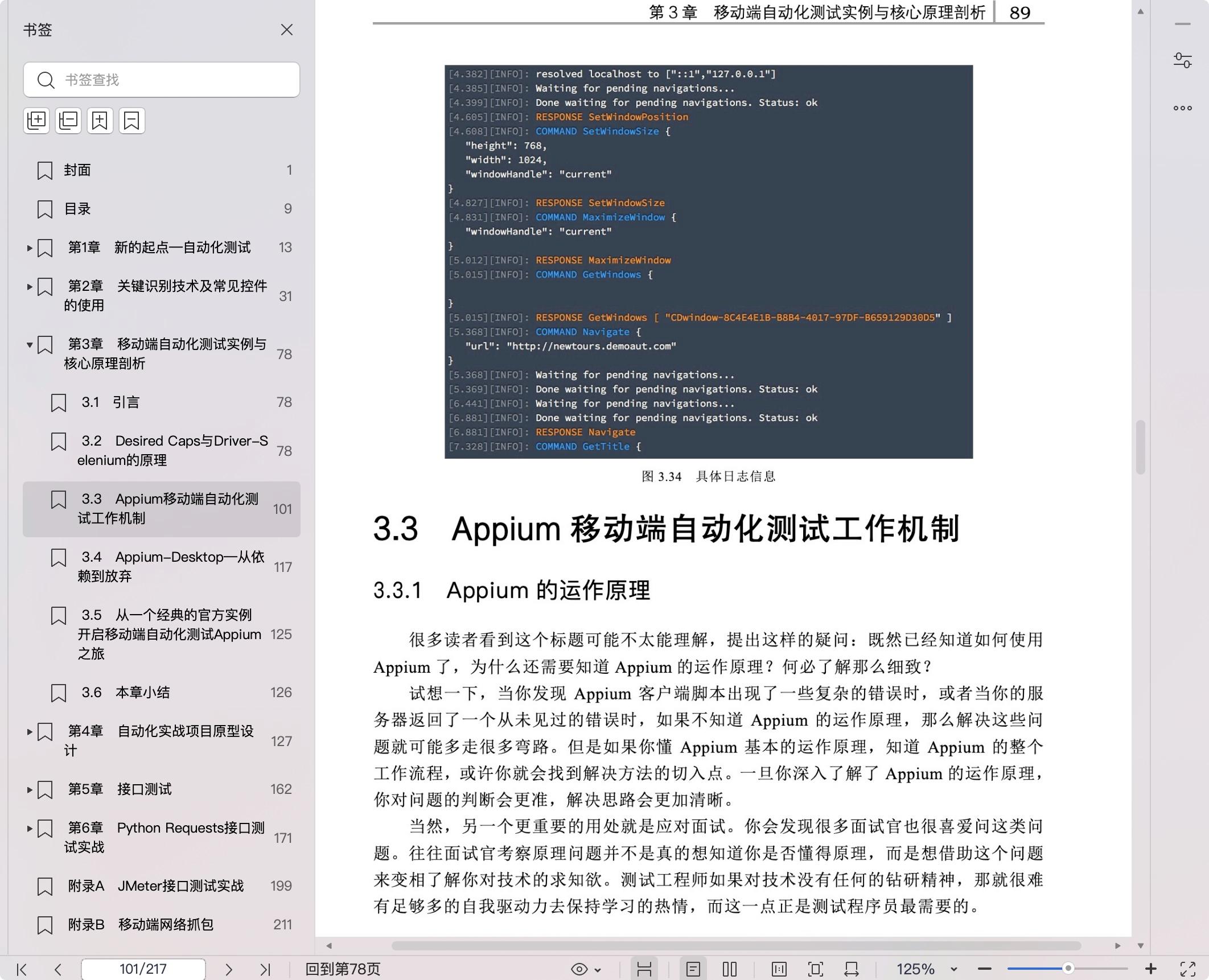Image resolution: width=1209 pixels, height=980 pixels.
Task: Select two-page view
Action: pyautogui.click(x=730, y=969)
